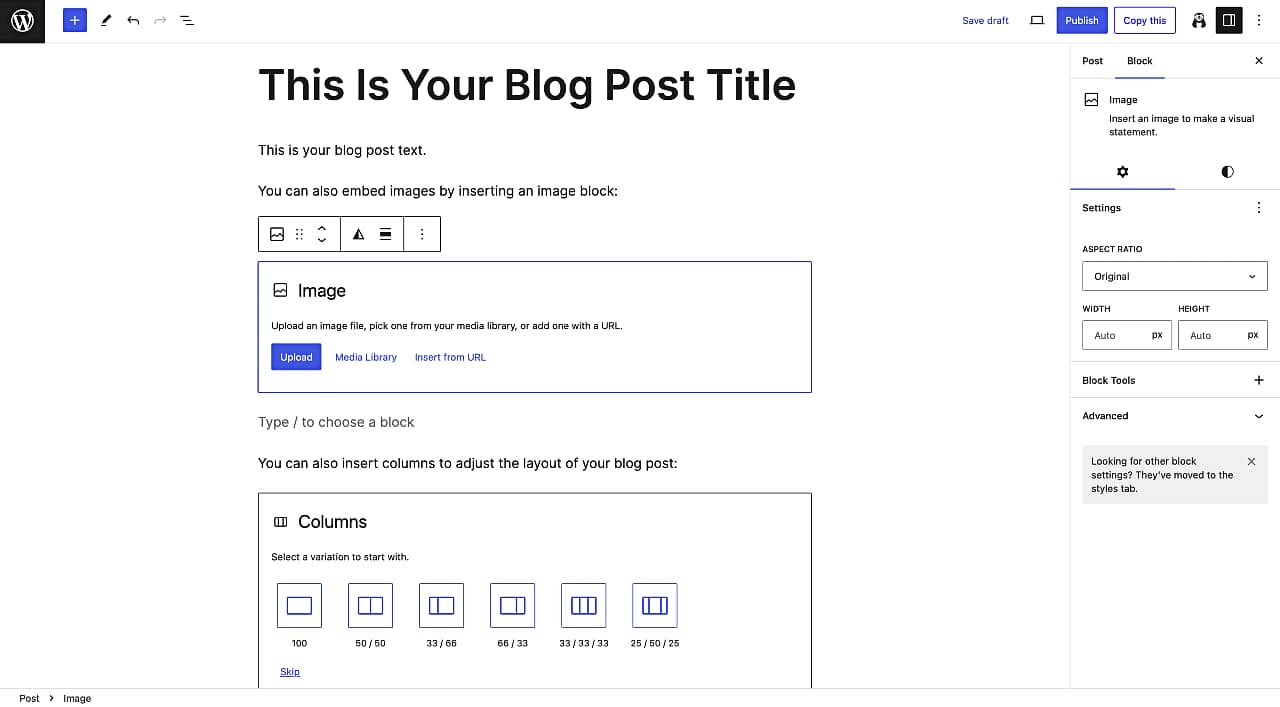1280x707 pixels.
Task: Click the WordPress logo icon
Action: pyautogui.click(x=22, y=20)
